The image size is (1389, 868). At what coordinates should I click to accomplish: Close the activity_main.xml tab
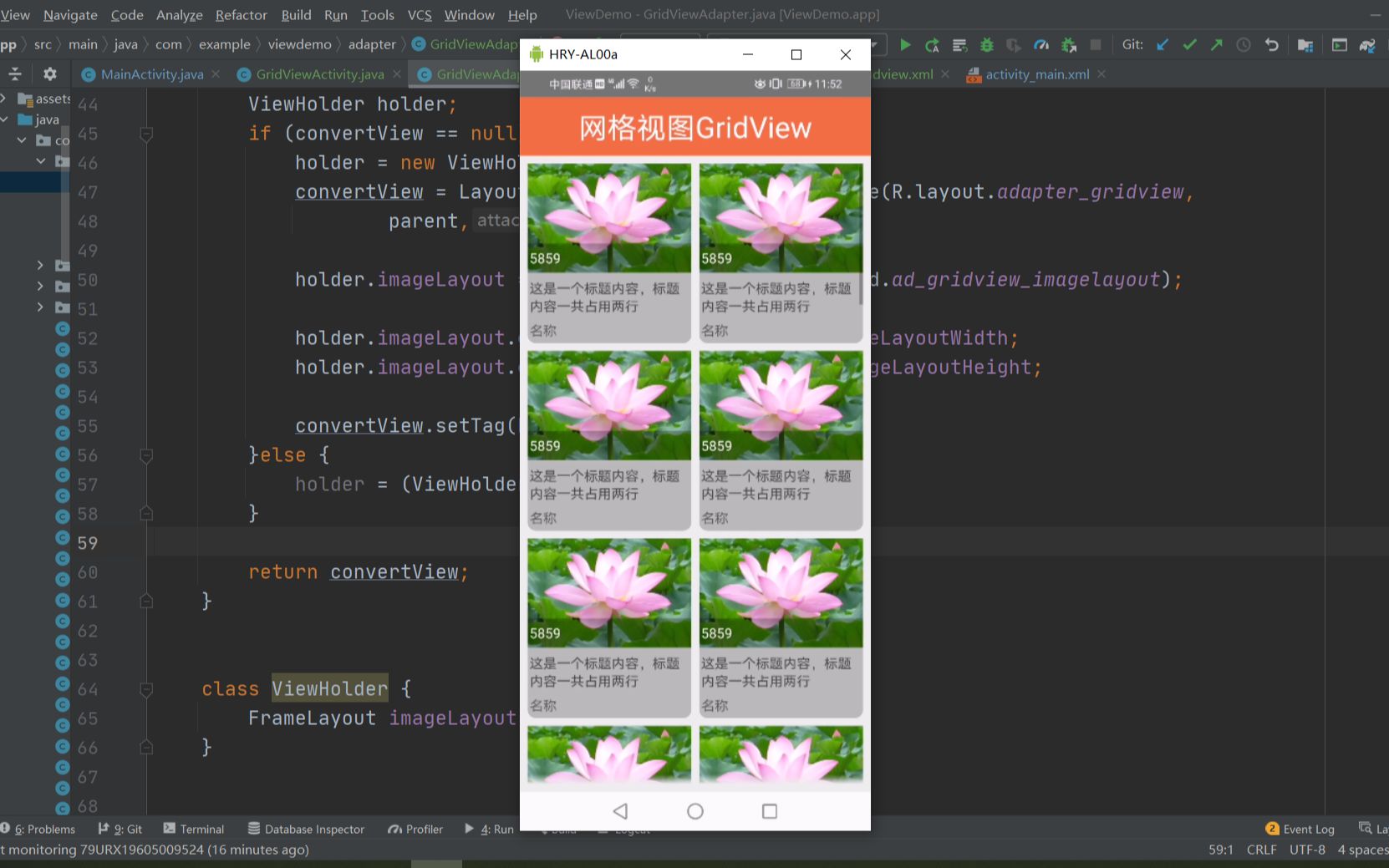point(1102,74)
